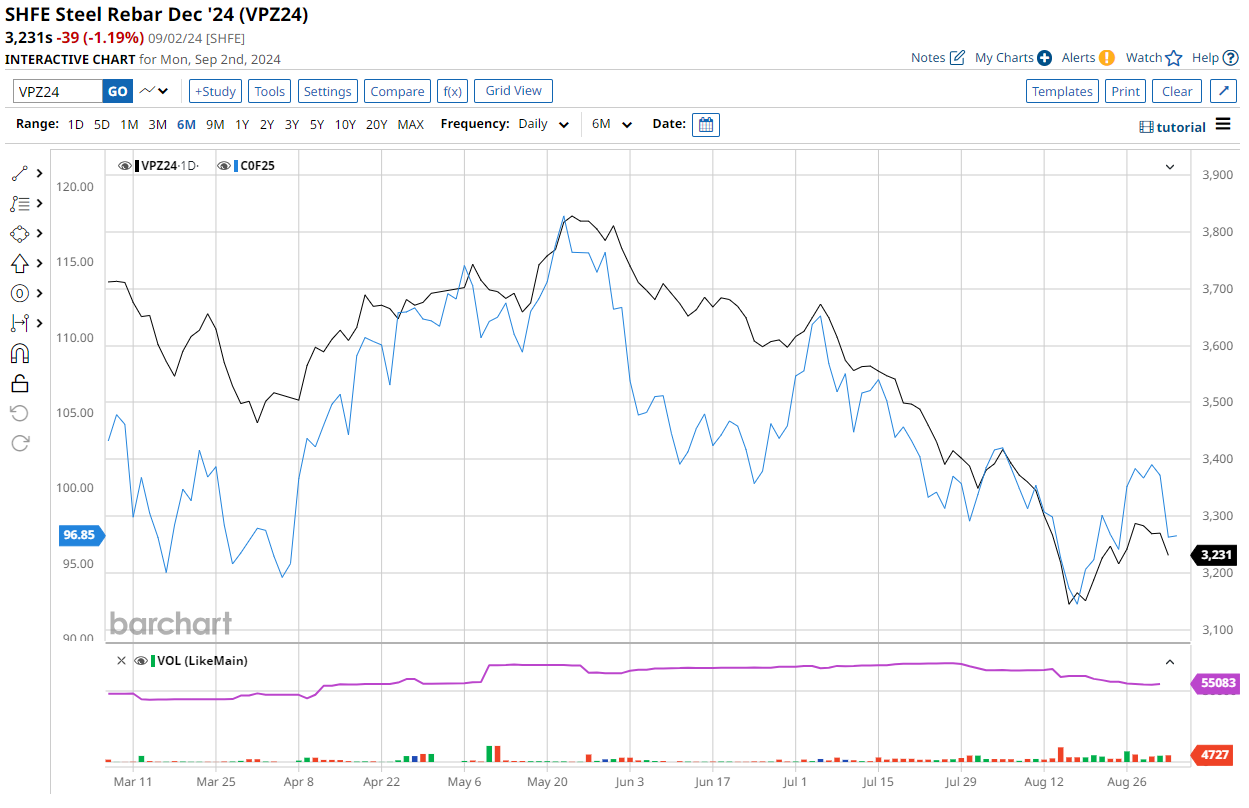Activate the magnet snap tool
Screen dimensions: 1249x808
[x=20, y=353]
